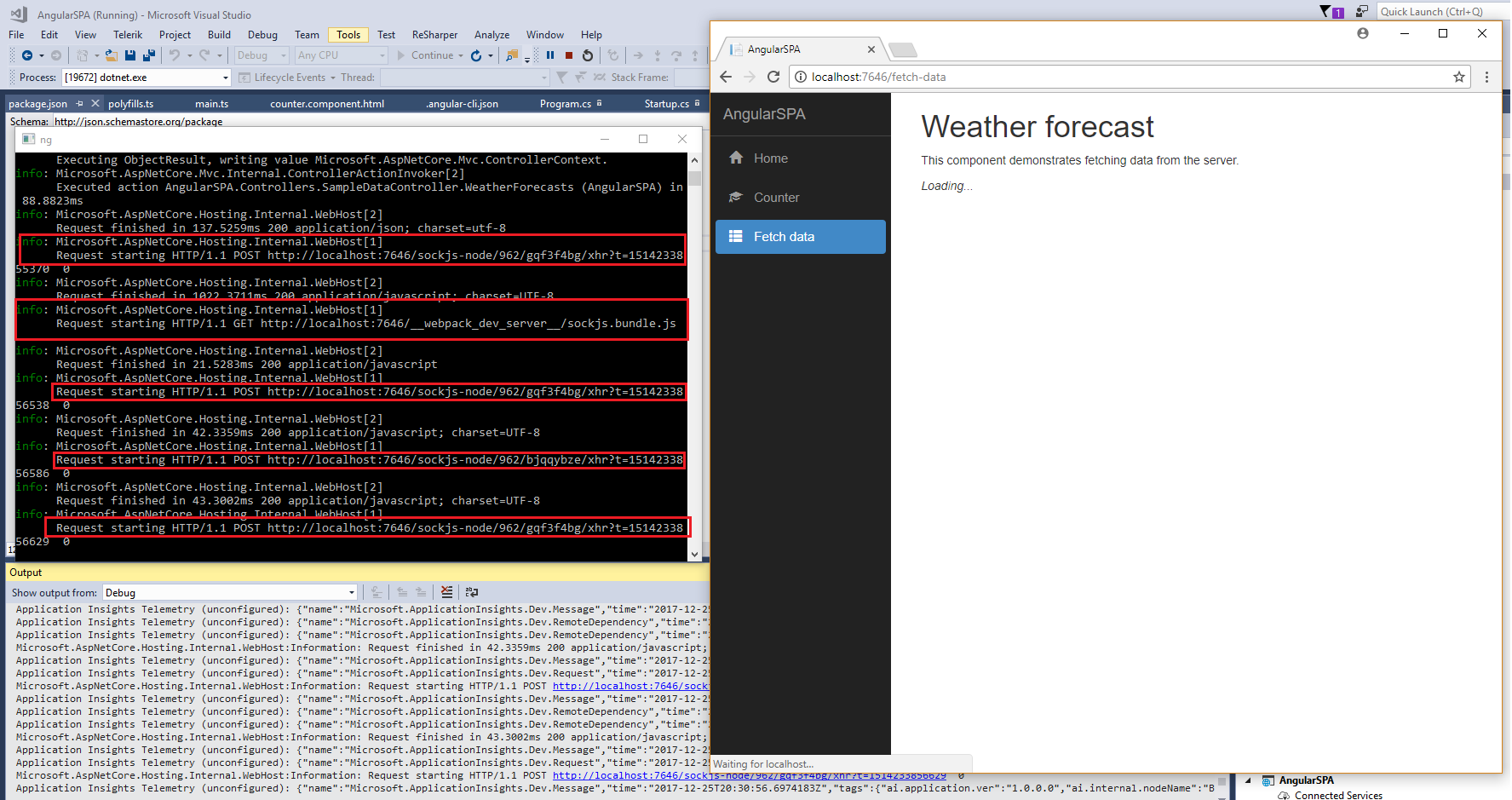Click the Find in Files folder-search icon
This screenshot has width=1512, height=800.
coord(512,55)
